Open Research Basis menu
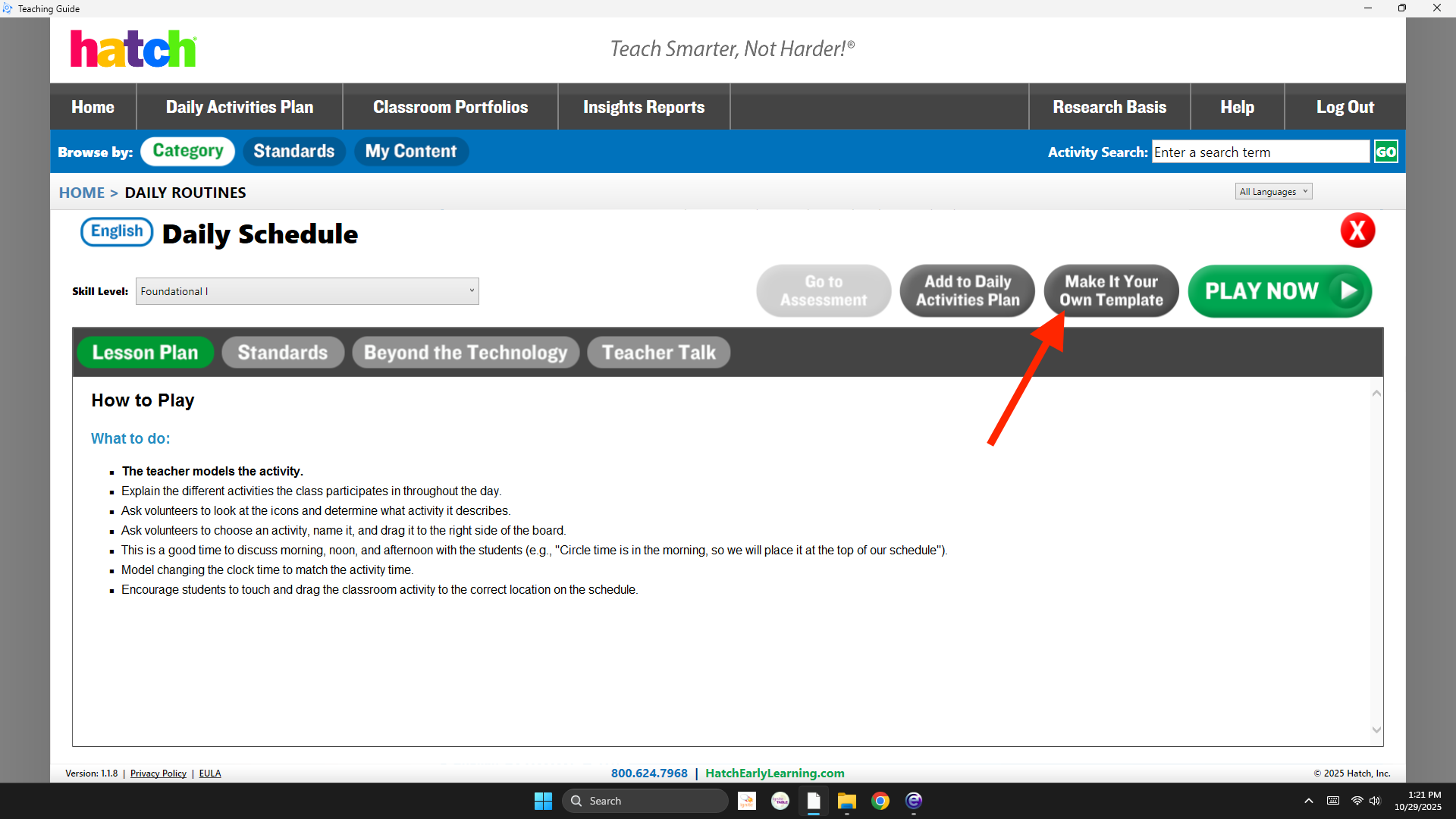The image size is (1456, 819). 1109,107
